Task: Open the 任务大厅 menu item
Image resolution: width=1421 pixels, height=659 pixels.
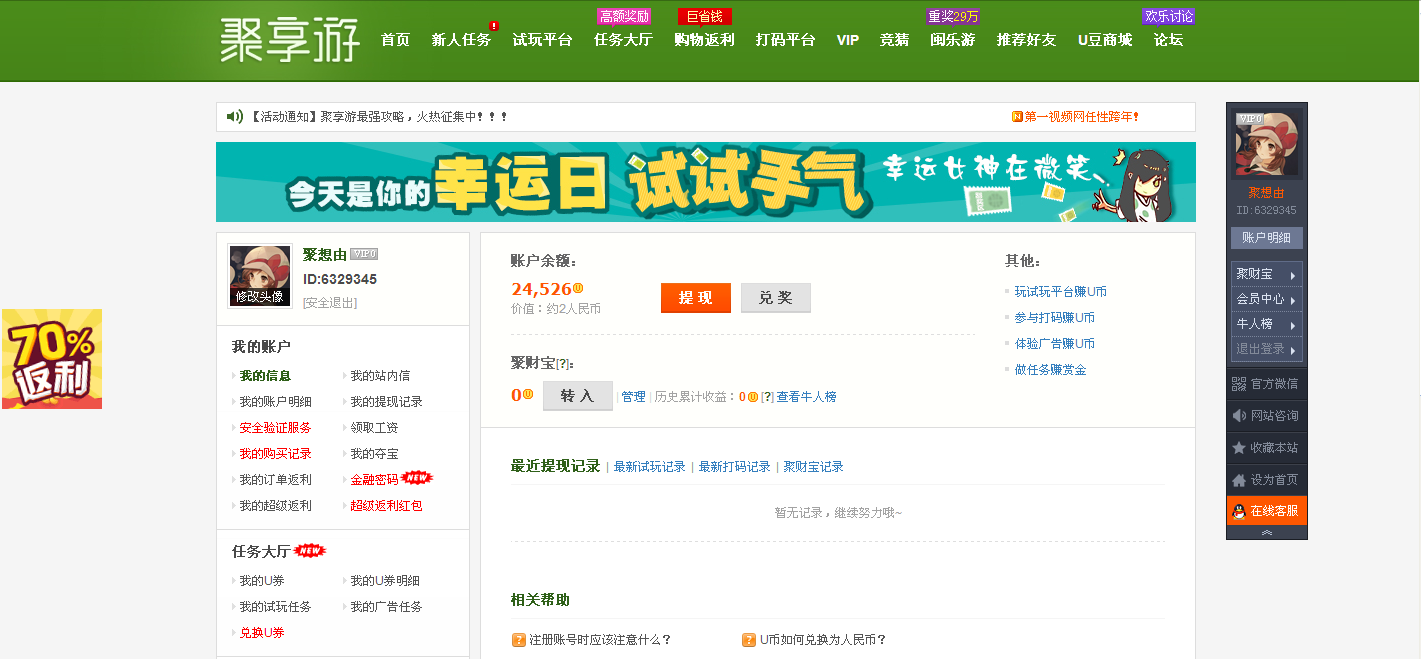Action: pyautogui.click(x=622, y=42)
